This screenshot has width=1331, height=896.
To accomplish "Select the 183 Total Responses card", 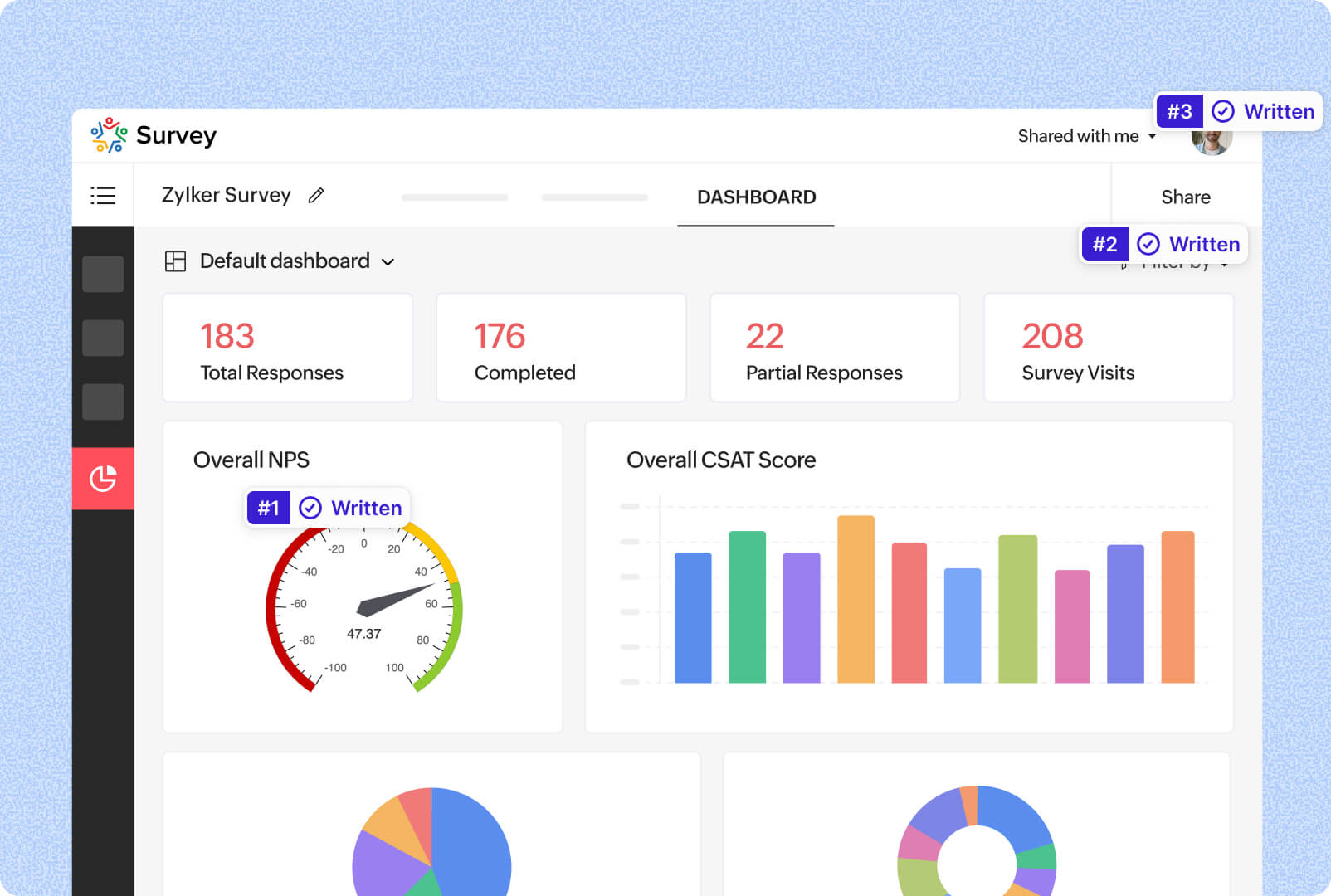I will tap(287, 347).
